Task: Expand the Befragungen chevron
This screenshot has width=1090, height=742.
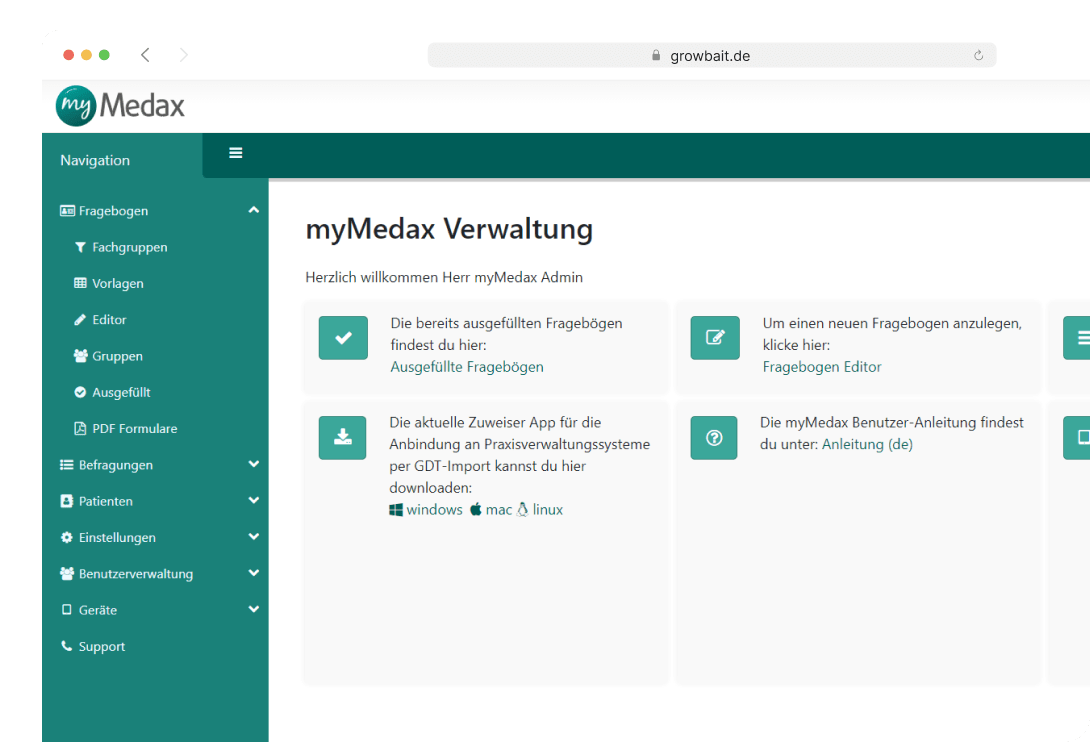Action: 254,464
